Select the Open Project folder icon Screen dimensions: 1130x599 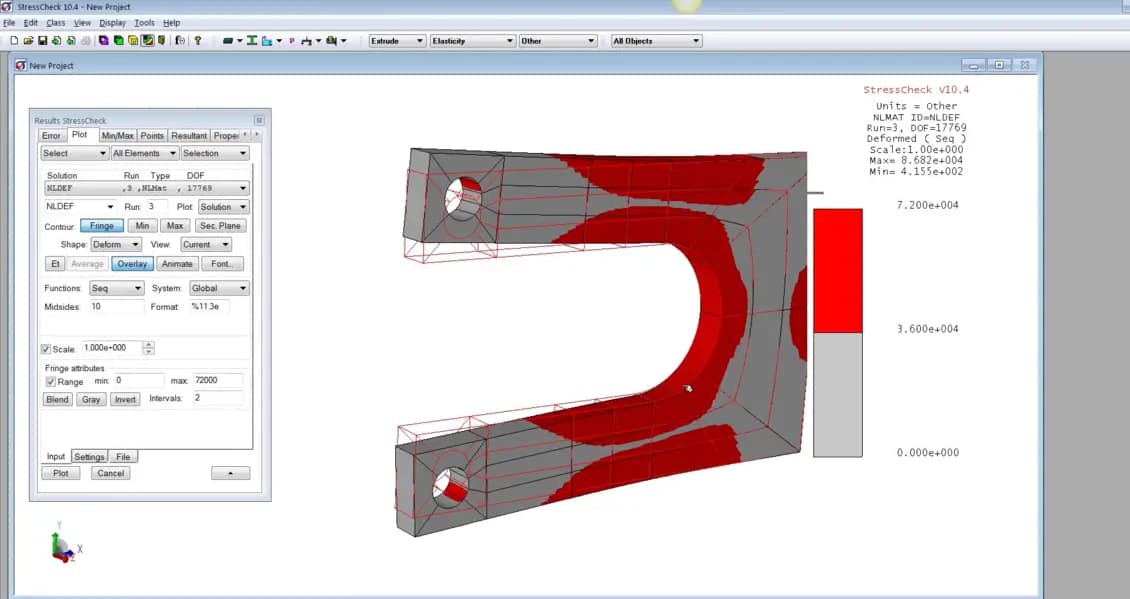point(29,40)
